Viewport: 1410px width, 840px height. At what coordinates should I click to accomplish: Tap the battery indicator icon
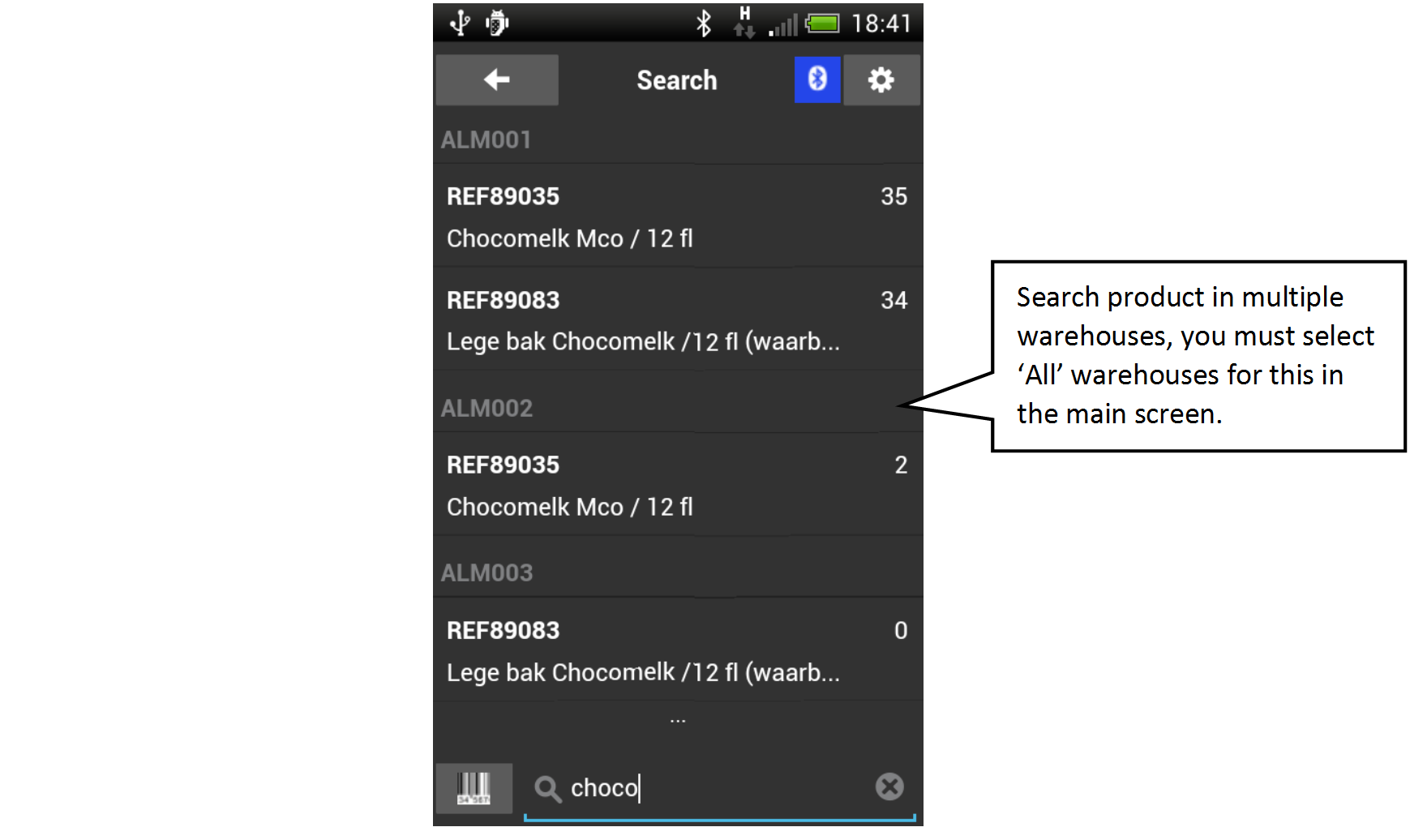pos(823,24)
